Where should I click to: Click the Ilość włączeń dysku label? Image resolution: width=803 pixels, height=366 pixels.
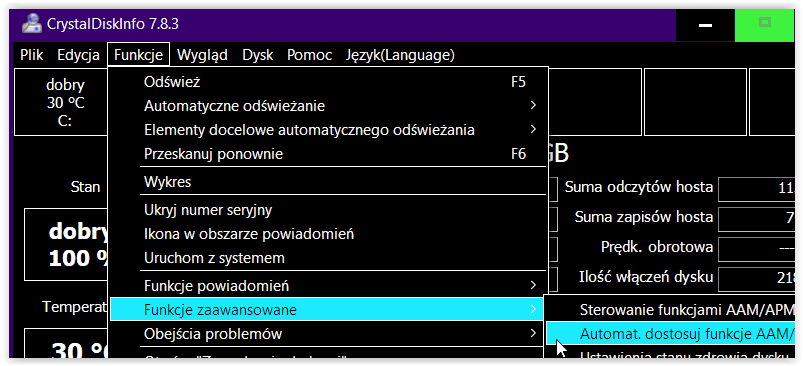click(x=646, y=277)
